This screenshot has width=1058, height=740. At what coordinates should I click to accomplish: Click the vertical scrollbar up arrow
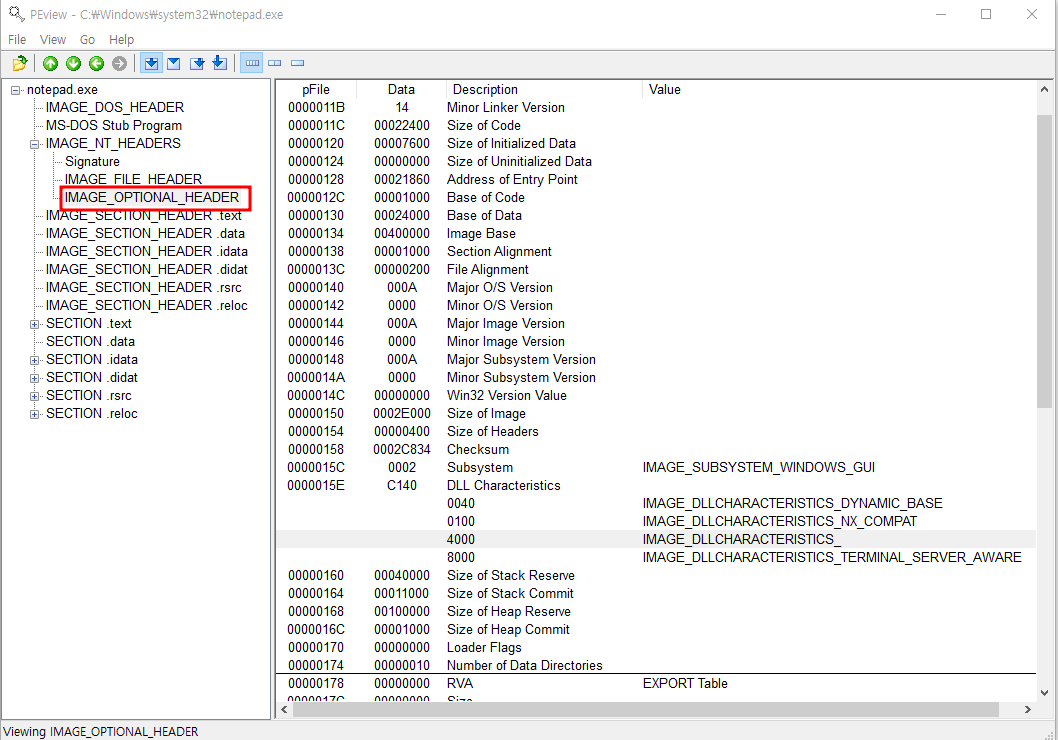[1044, 89]
